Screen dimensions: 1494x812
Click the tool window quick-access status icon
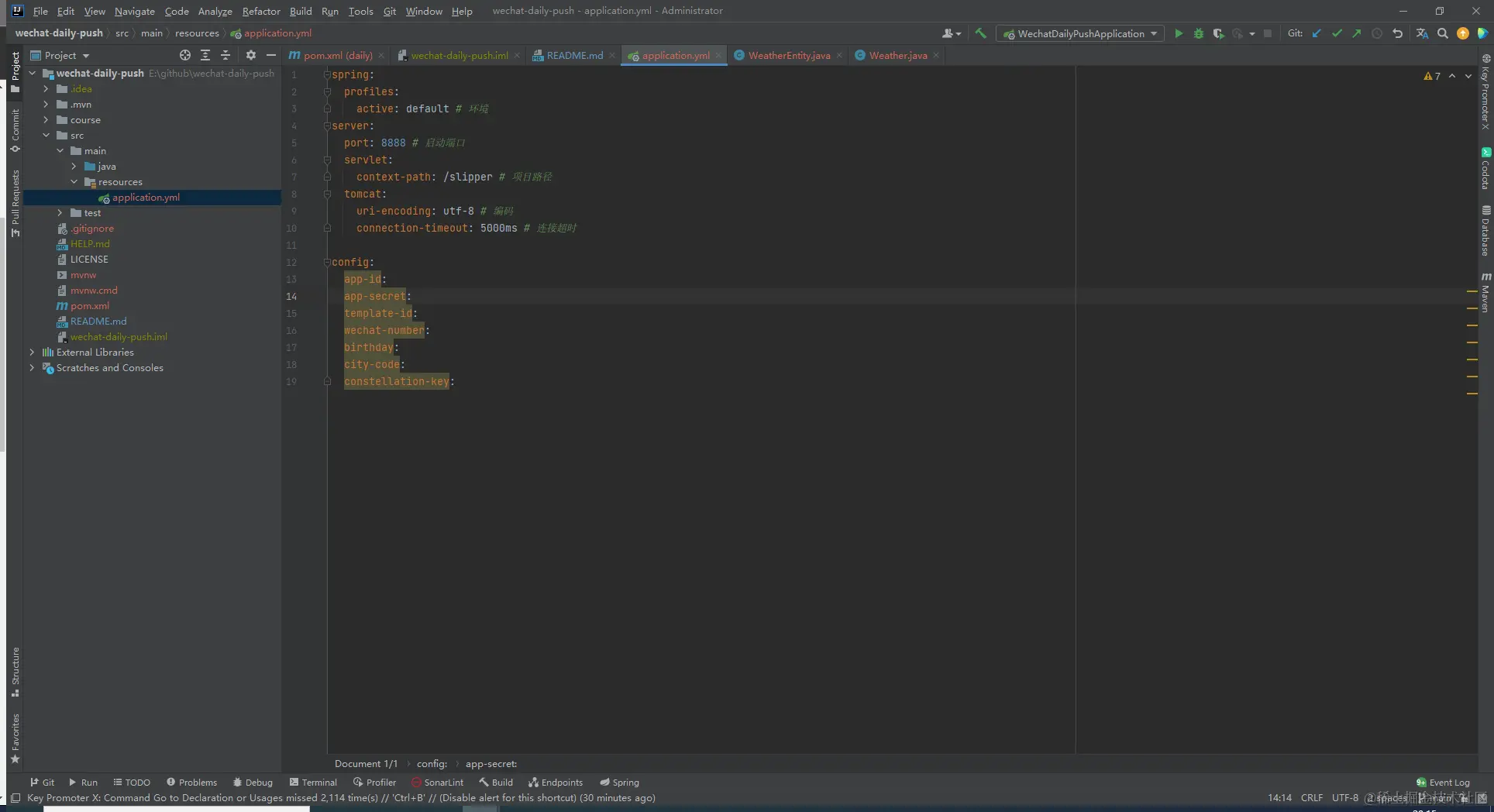coord(15,798)
